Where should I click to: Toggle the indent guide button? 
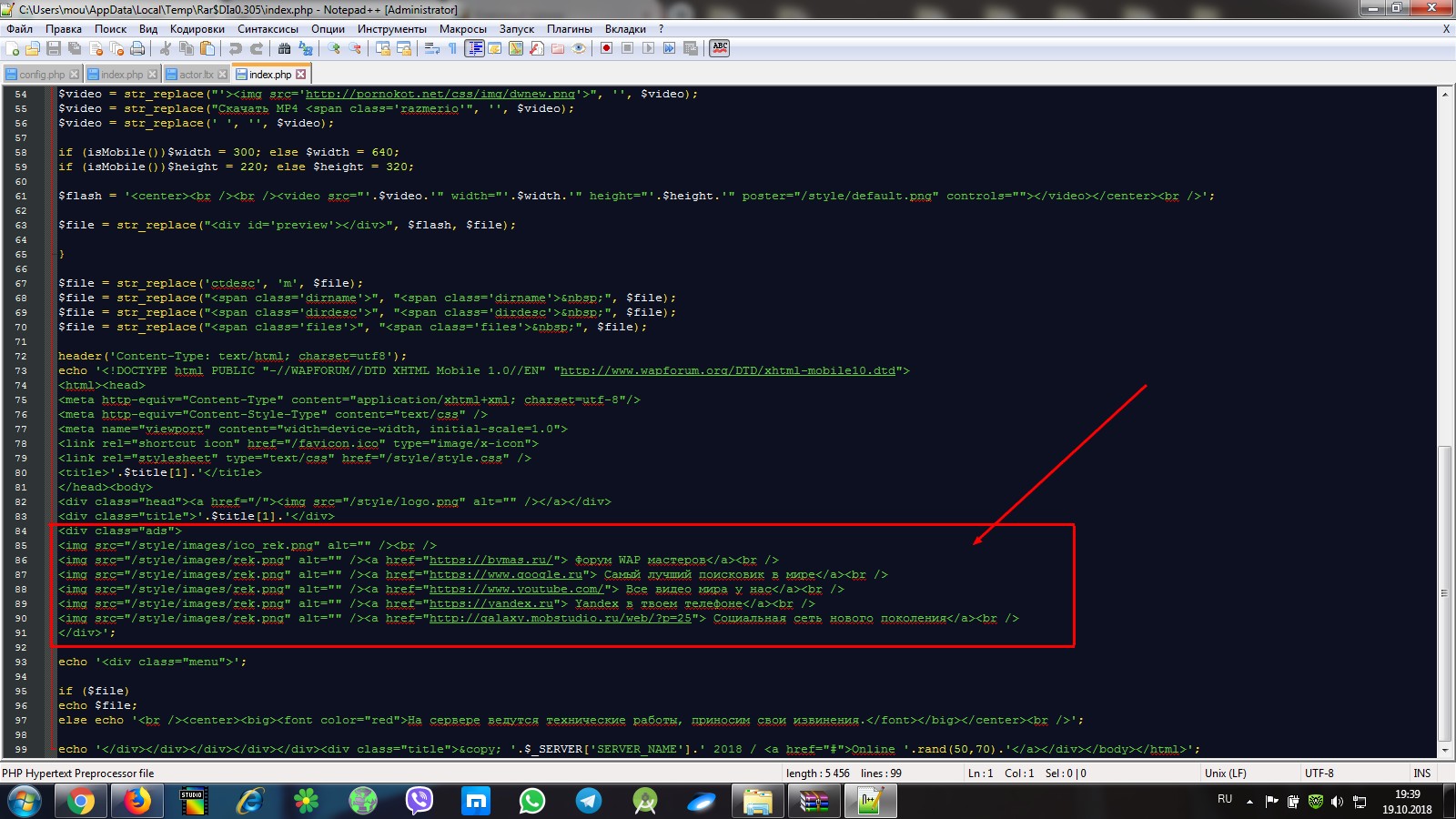(474, 48)
